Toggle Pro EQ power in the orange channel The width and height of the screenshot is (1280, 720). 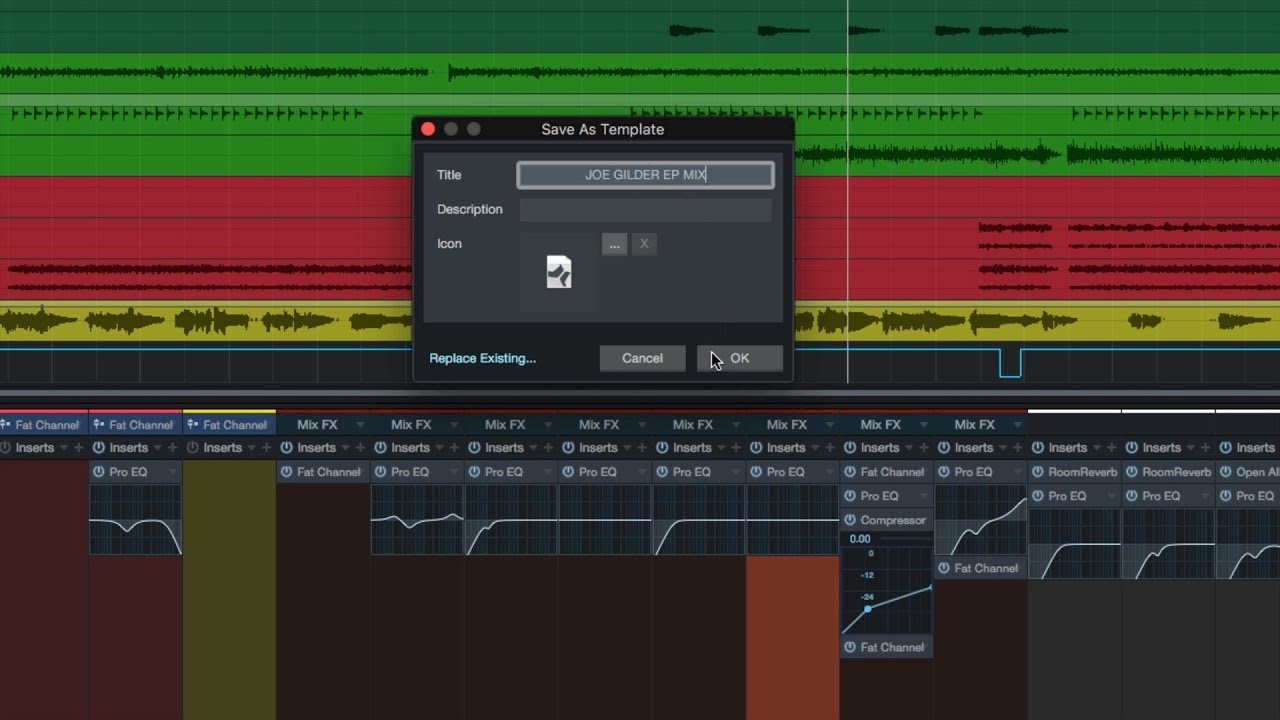point(756,472)
